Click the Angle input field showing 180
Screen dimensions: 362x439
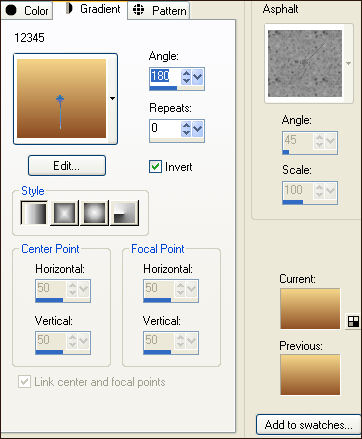[165, 76]
